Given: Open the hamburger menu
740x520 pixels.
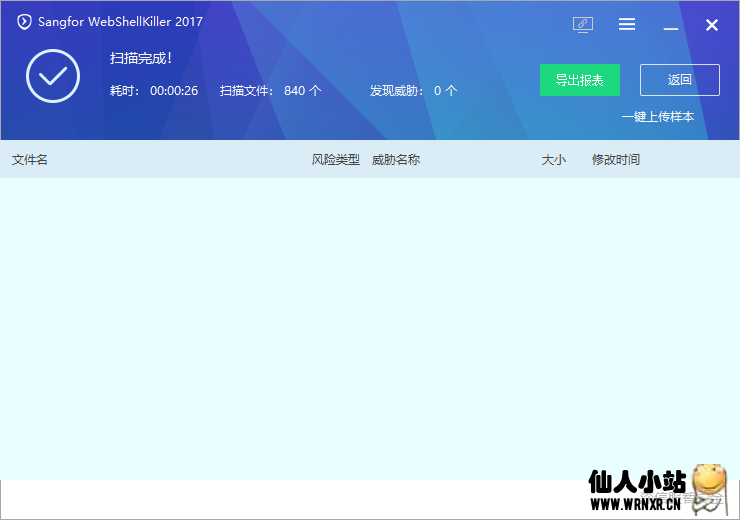Looking at the screenshot, I should (627, 24).
